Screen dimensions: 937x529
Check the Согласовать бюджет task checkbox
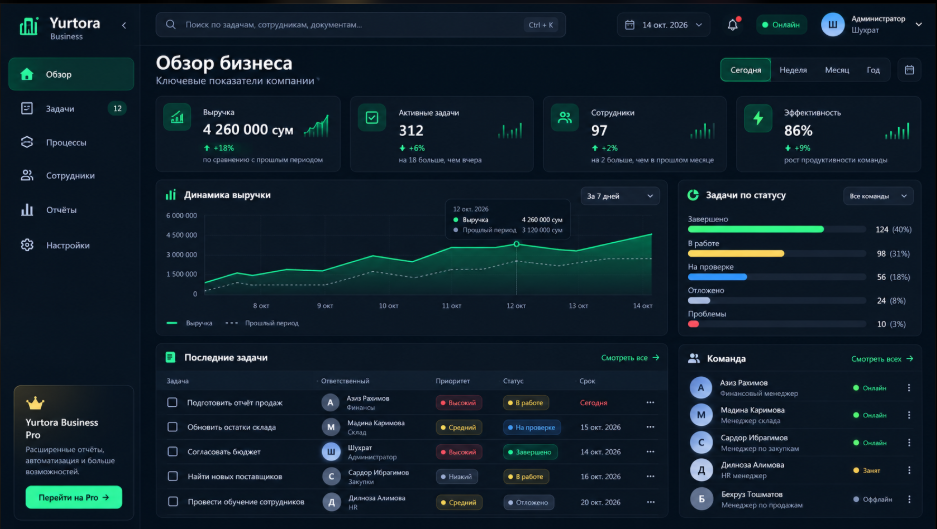[x=172, y=451]
